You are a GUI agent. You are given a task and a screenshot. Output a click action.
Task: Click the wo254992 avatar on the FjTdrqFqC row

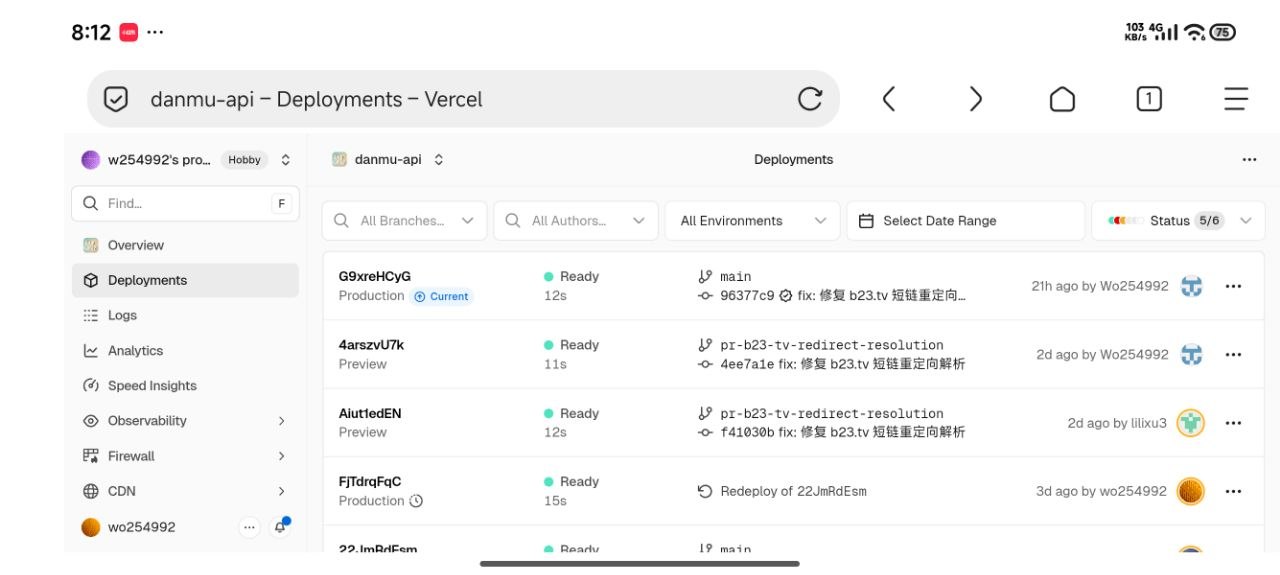tap(1190, 491)
